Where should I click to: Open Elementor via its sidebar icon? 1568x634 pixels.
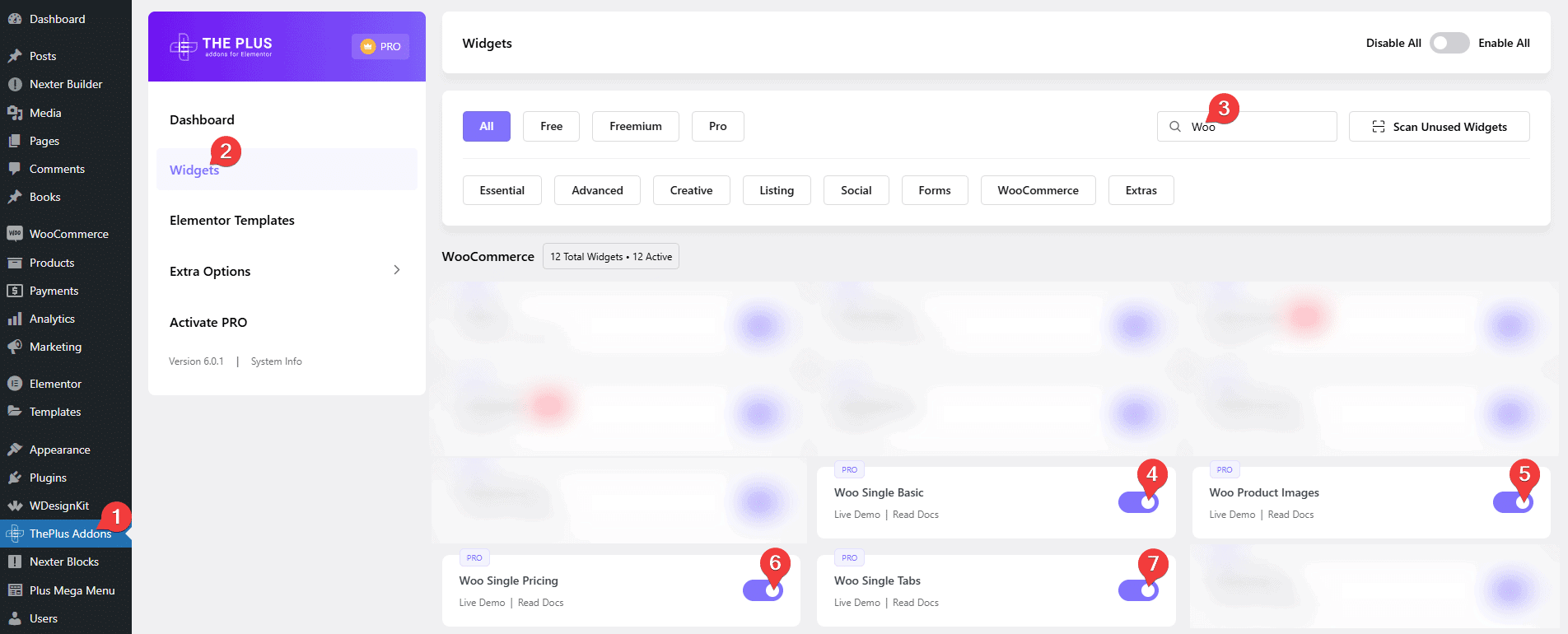14,384
